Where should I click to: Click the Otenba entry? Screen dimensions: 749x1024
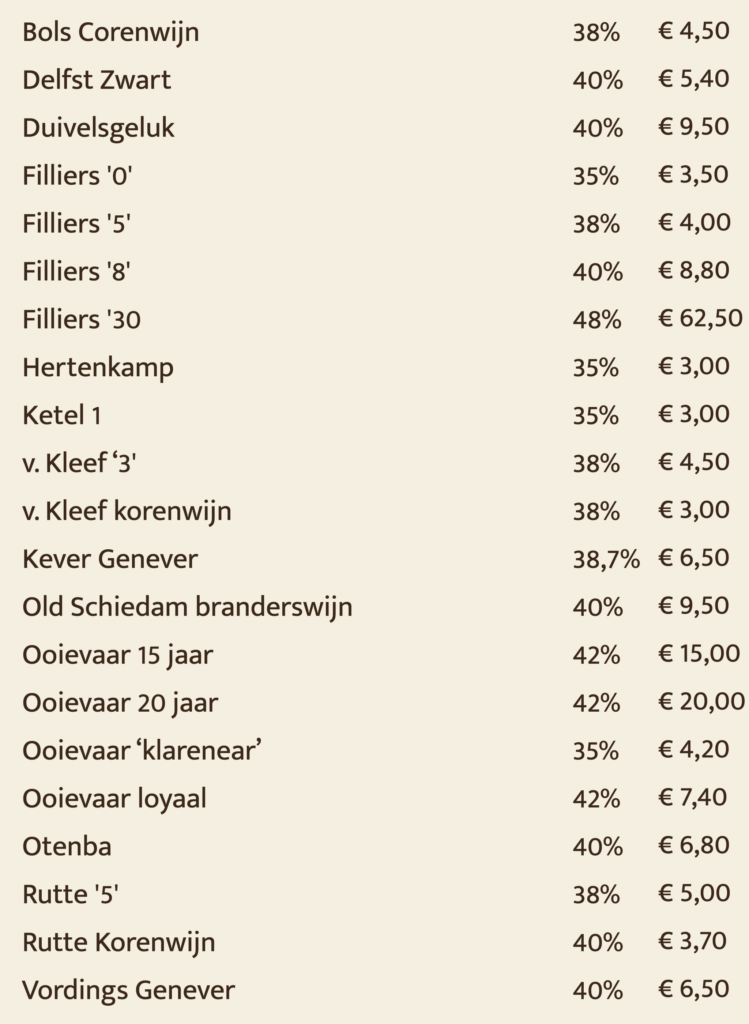(x=67, y=846)
